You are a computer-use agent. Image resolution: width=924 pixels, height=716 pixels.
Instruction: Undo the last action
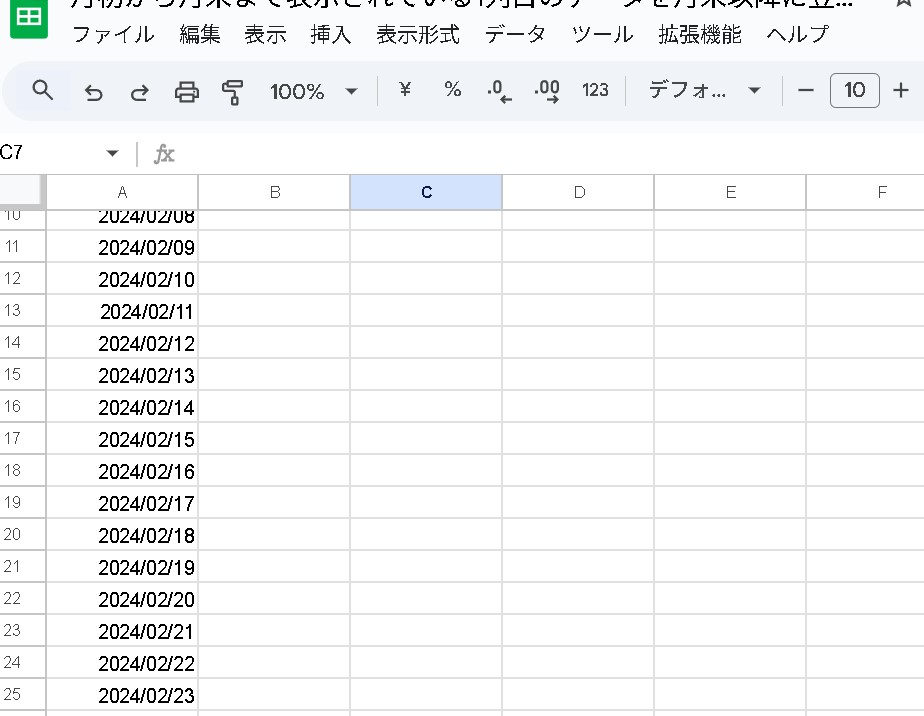(x=93, y=92)
